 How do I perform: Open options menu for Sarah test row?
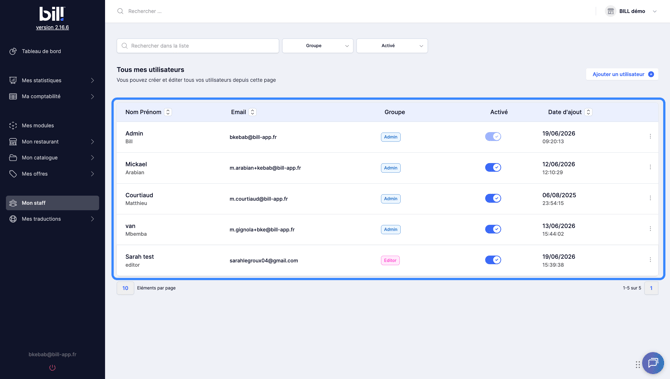pos(650,260)
